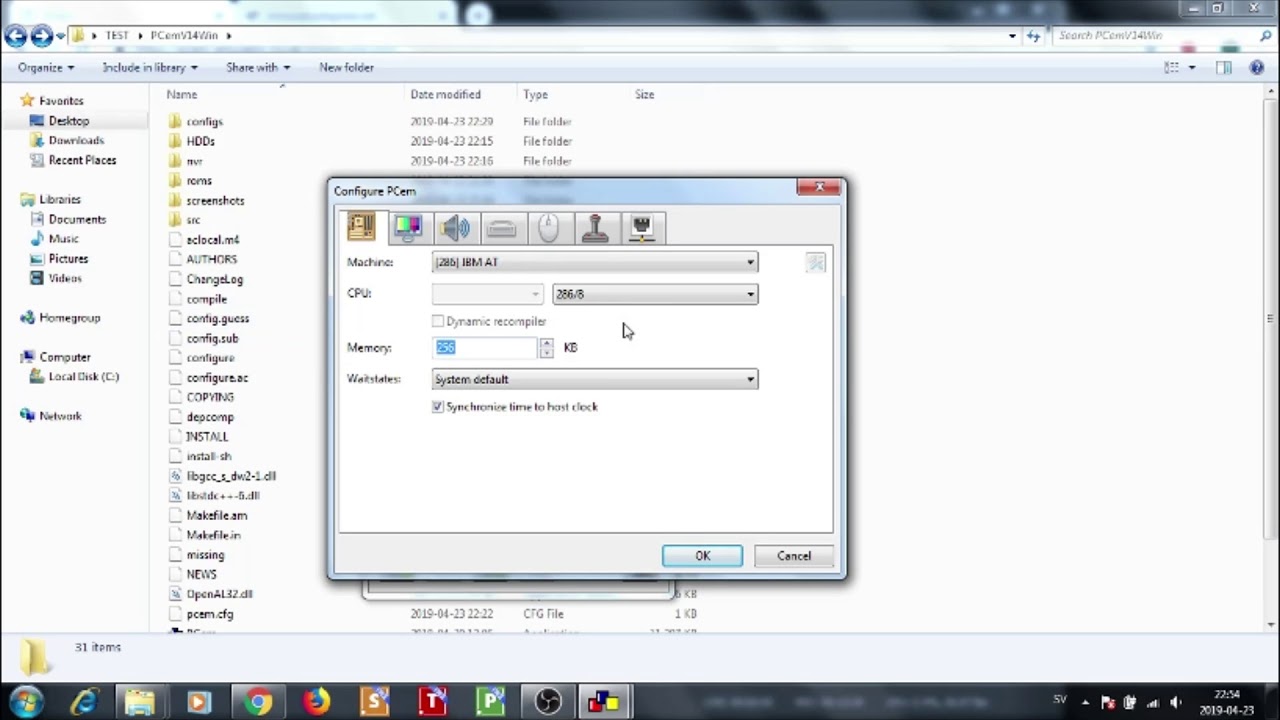Viewport: 1280px width, 720px height.
Task: Click the volume icon in the system tray
Action: click(1176, 702)
